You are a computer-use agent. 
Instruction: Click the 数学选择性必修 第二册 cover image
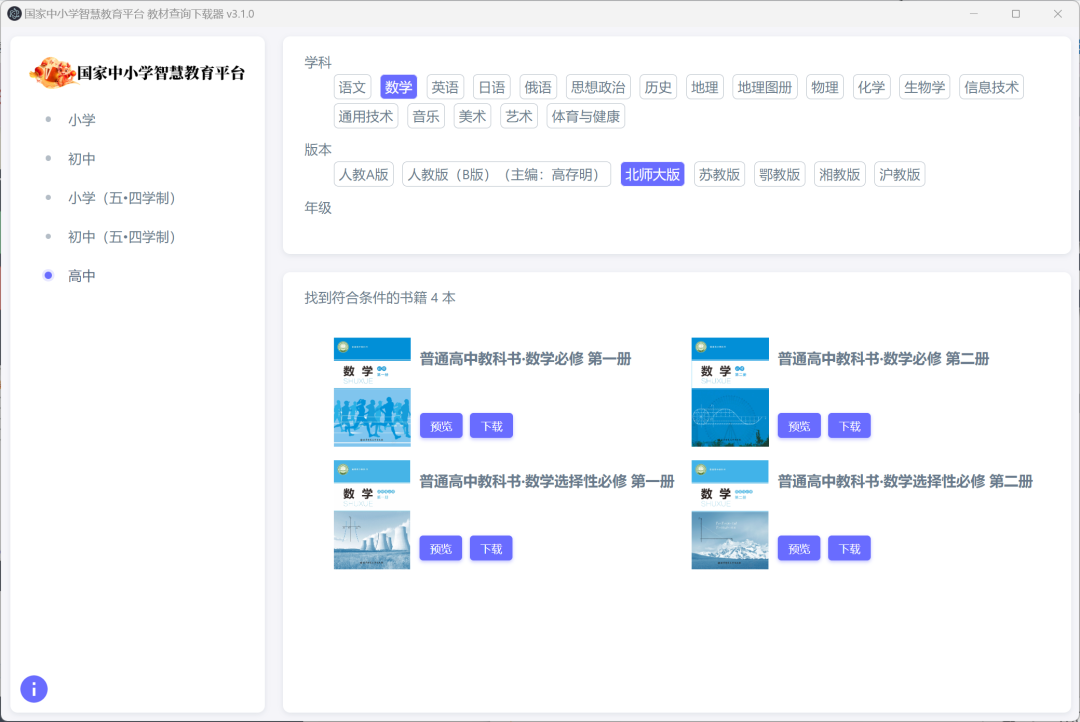[730, 514]
